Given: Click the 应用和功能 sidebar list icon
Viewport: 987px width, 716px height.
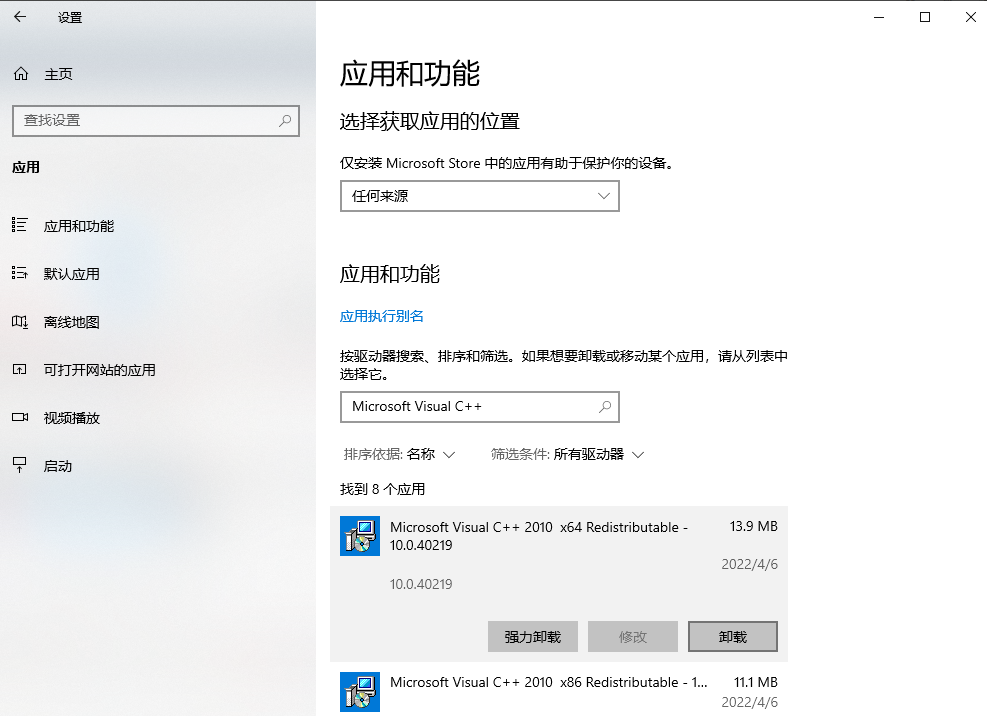Looking at the screenshot, I should (x=19, y=226).
